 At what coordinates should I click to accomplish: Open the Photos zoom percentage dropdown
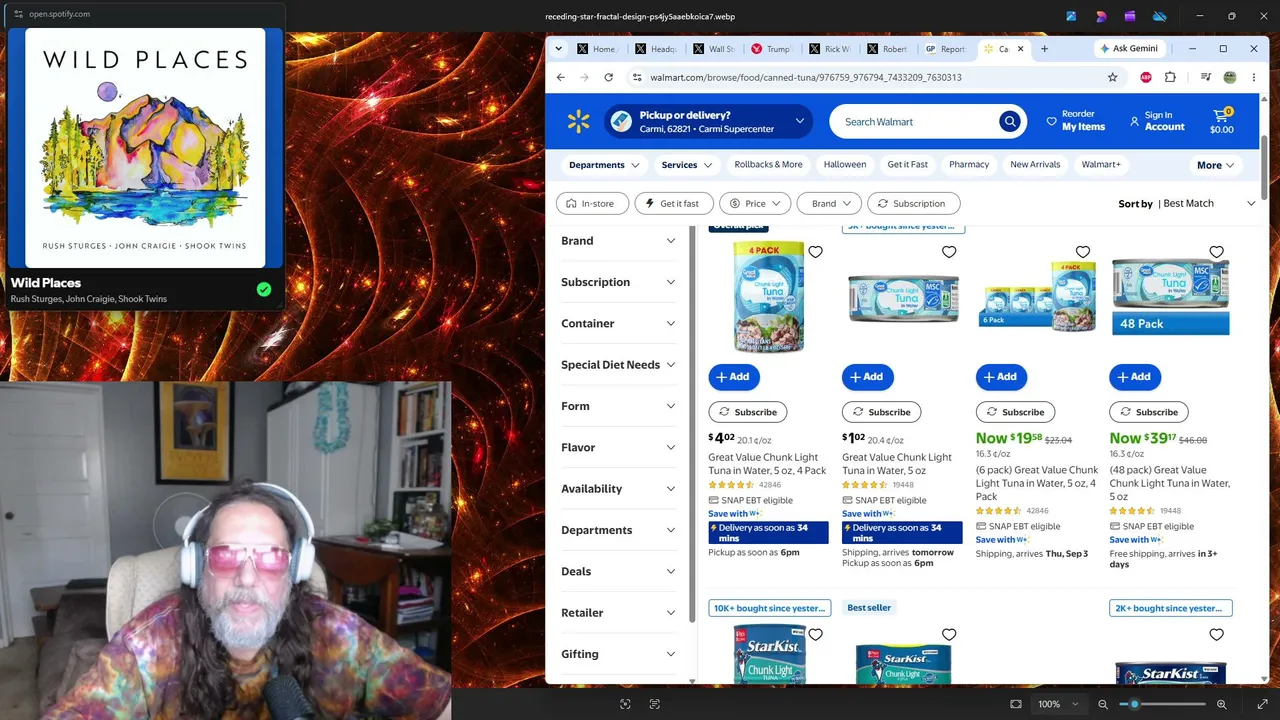tap(1057, 704)
